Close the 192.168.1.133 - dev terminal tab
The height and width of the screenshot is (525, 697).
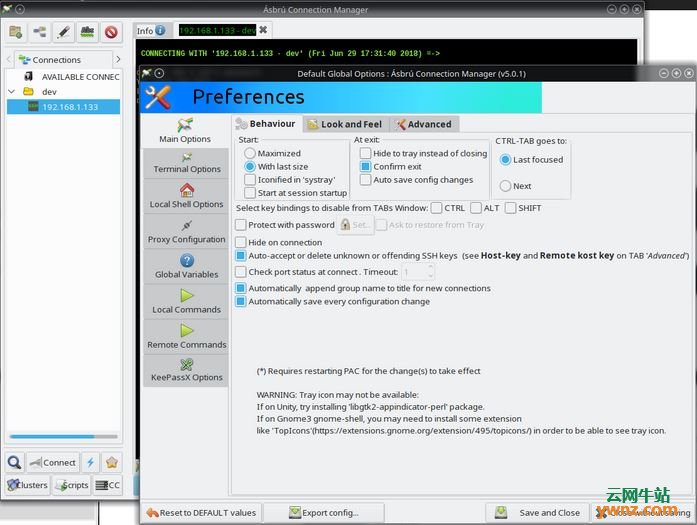coord(263,30)
